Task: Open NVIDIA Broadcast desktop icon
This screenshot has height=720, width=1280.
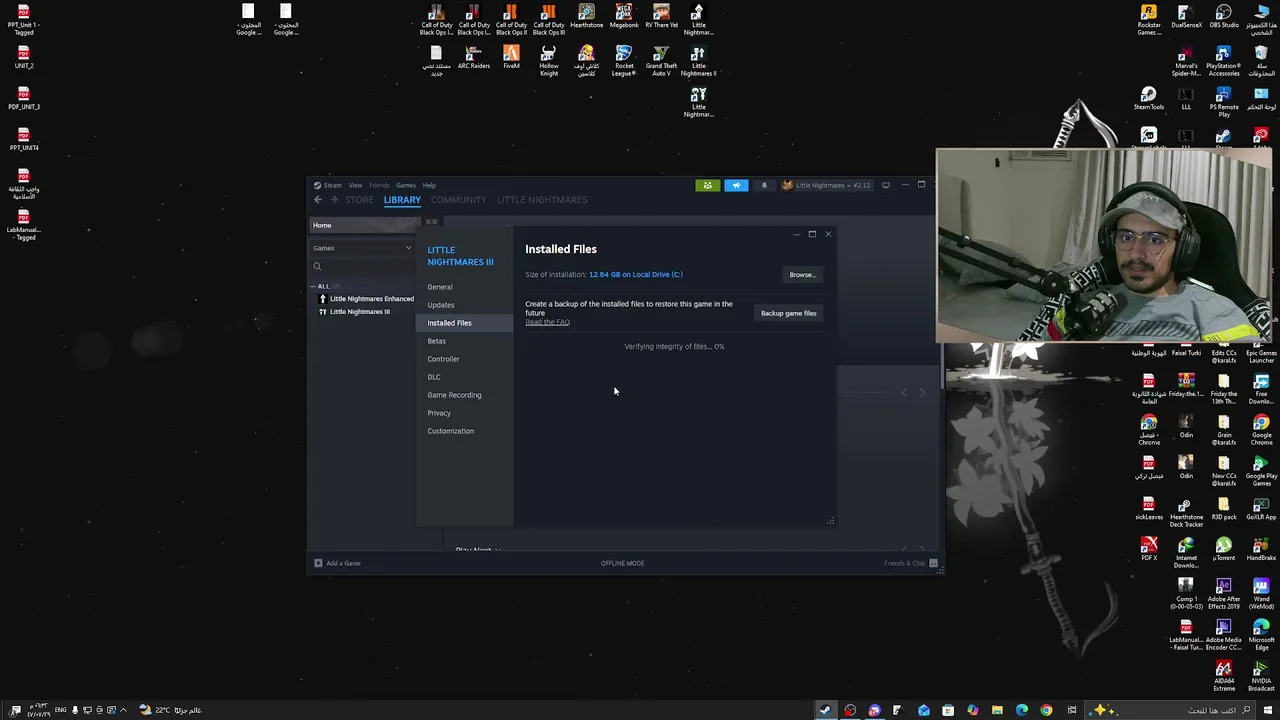Action: click(1261, 676)
